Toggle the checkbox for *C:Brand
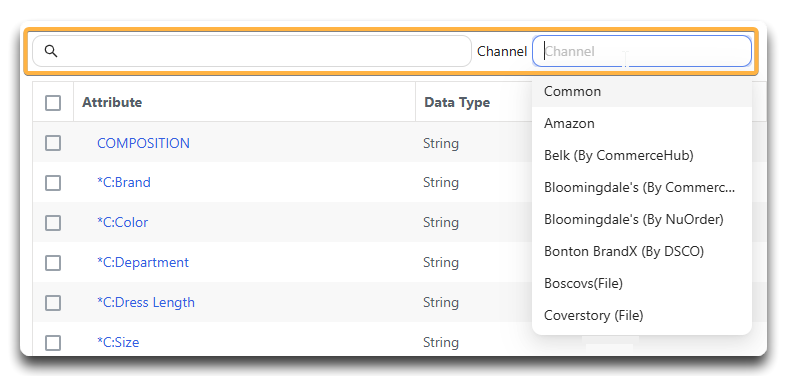The image size is (787, 376). tap(53, 183)
